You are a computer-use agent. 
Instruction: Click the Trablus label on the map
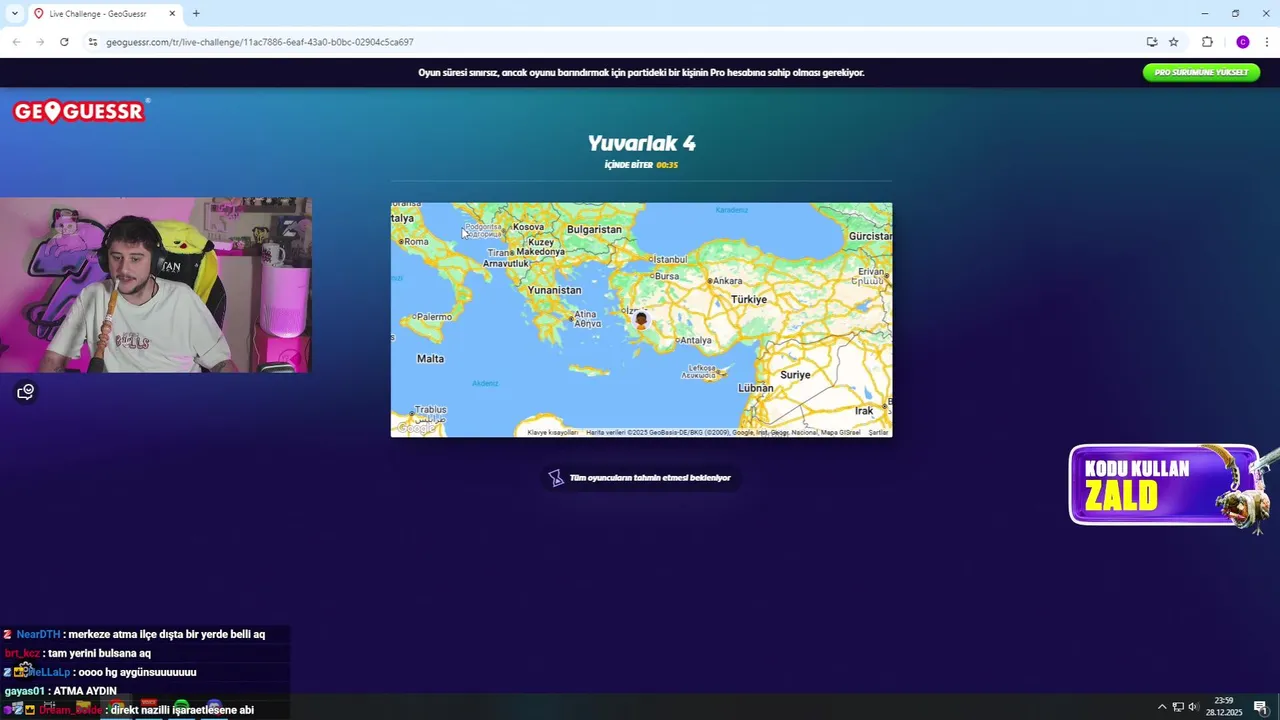pos(430,412)
